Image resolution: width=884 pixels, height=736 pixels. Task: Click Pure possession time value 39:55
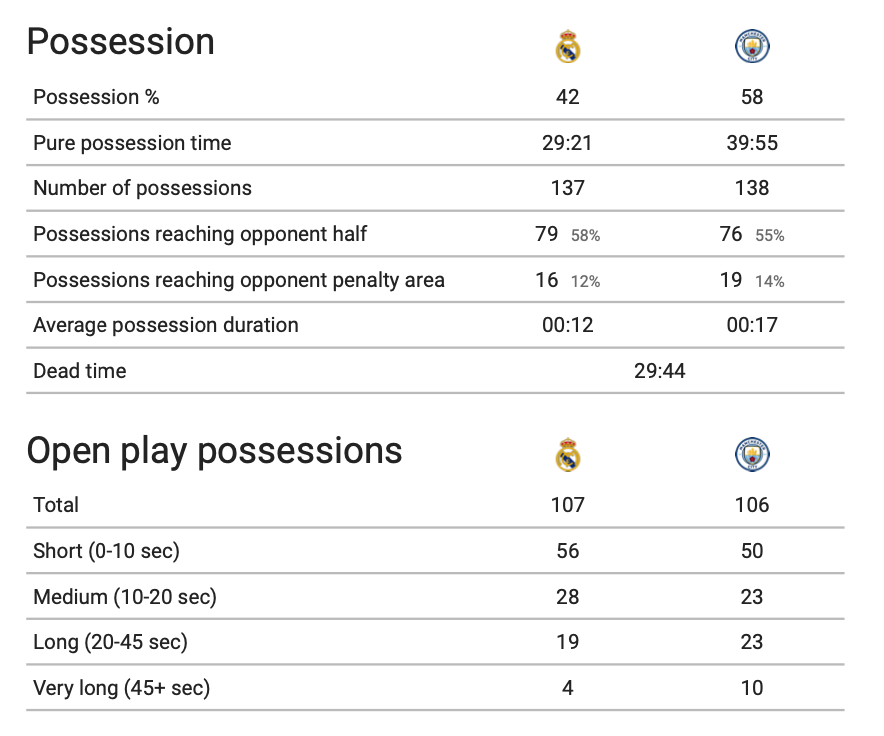[x=752, y=143]
